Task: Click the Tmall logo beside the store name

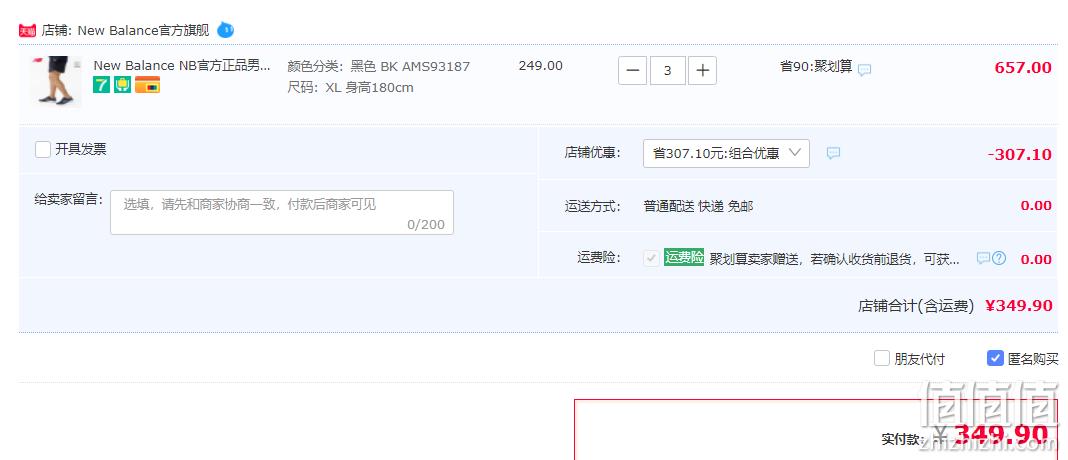Action: point(27,31)
